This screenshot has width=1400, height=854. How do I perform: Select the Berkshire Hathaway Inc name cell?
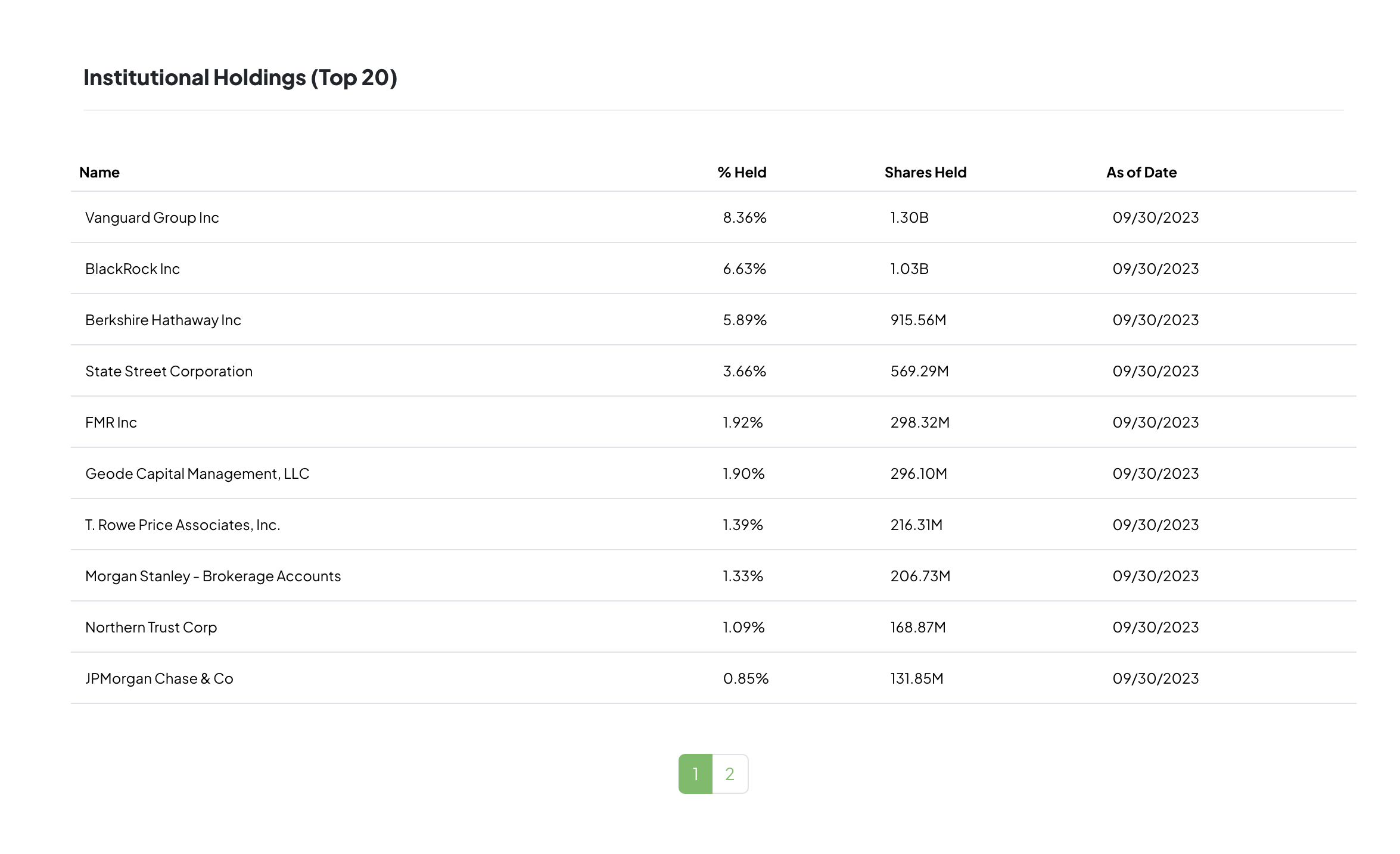[163, 320]
